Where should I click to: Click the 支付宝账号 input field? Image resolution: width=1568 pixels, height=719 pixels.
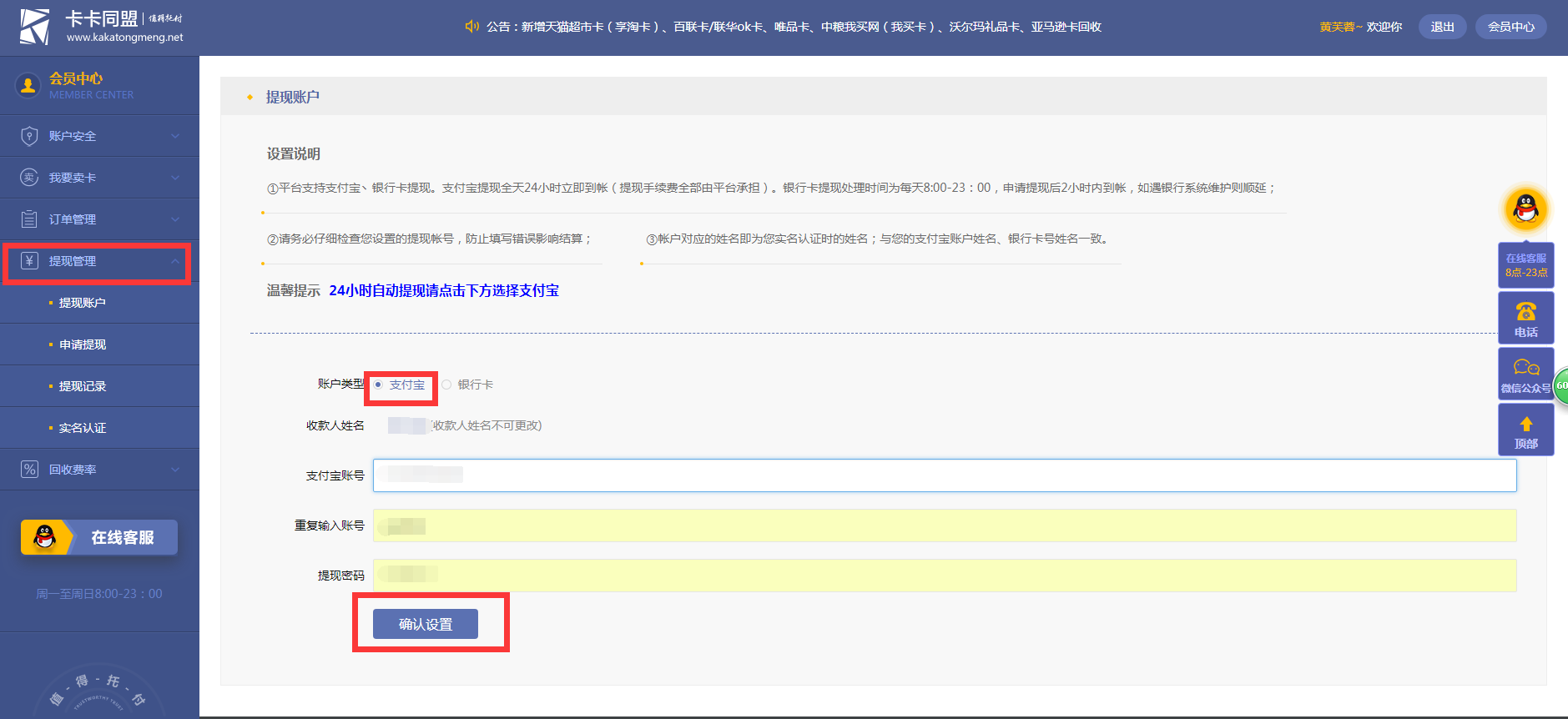[x=945, y=475]
